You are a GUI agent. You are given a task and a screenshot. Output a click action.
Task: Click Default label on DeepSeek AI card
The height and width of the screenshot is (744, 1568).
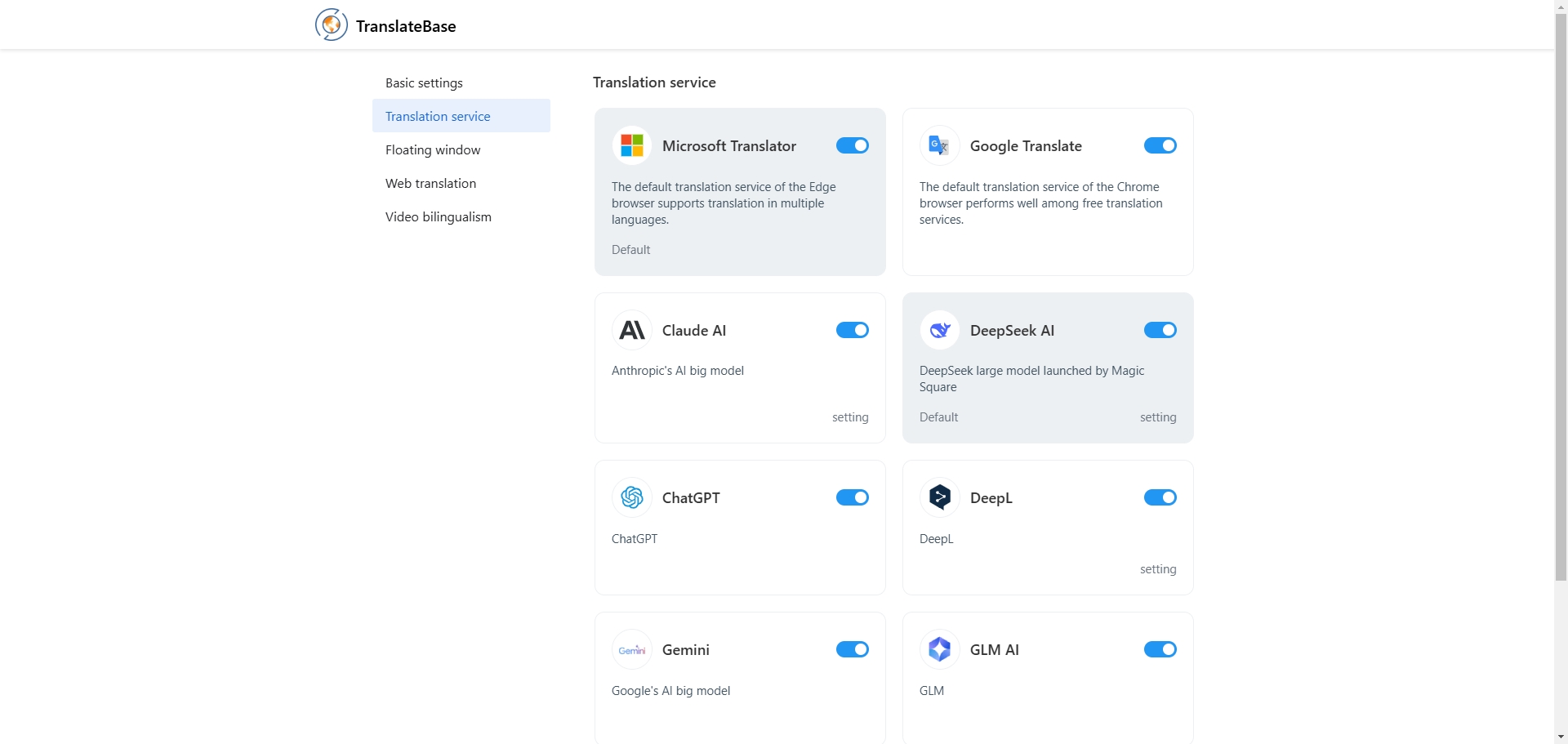pos(938,417)
